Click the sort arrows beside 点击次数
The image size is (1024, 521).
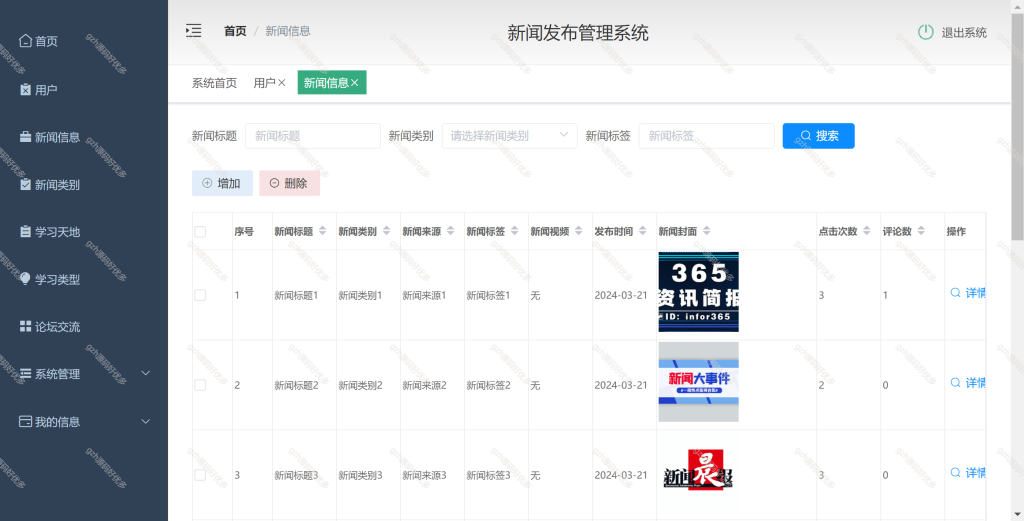[x=867, y=230]
